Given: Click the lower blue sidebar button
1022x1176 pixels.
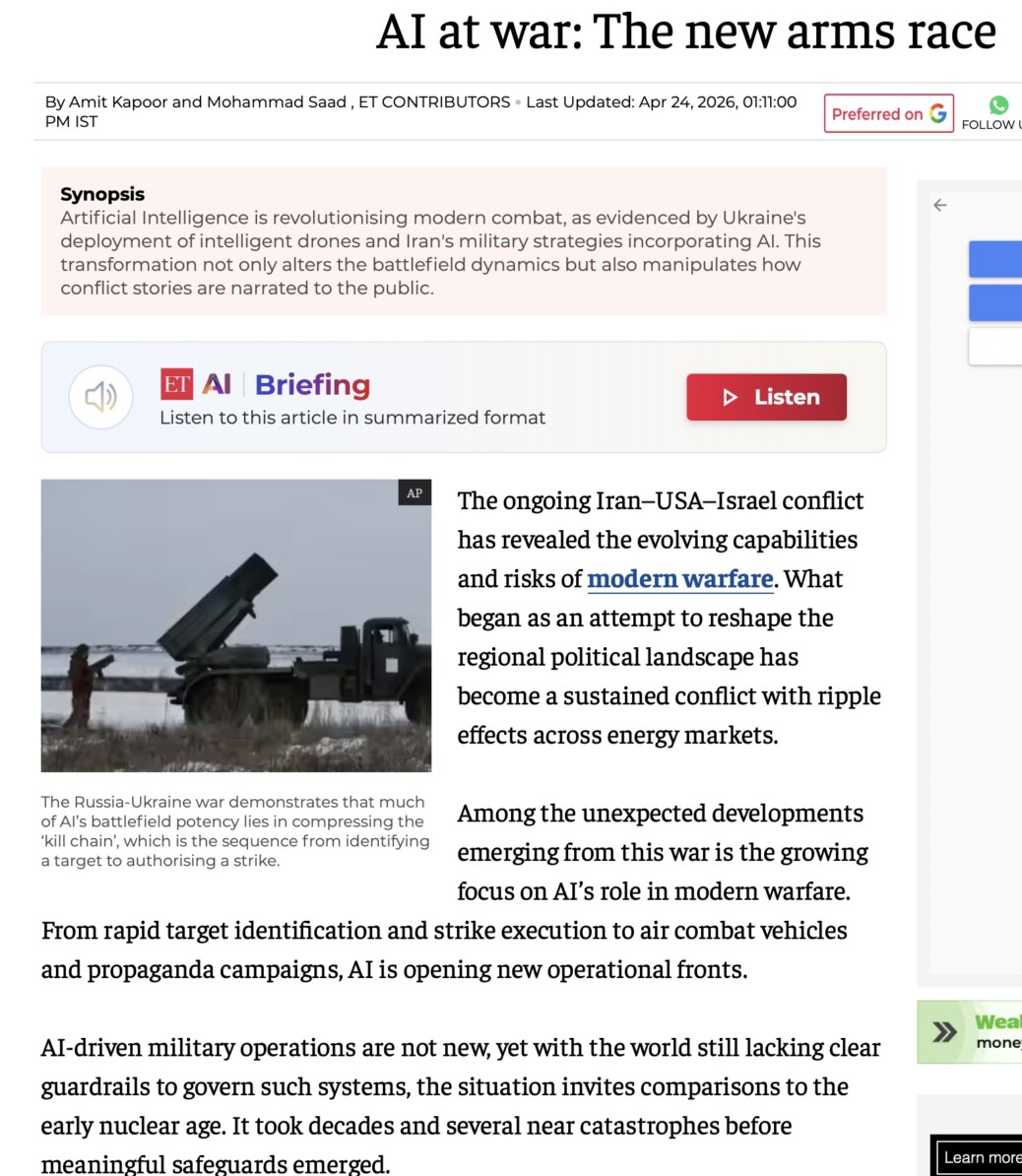Looking at the screenshot, I should pyautogui.click(x=995, y=303).
